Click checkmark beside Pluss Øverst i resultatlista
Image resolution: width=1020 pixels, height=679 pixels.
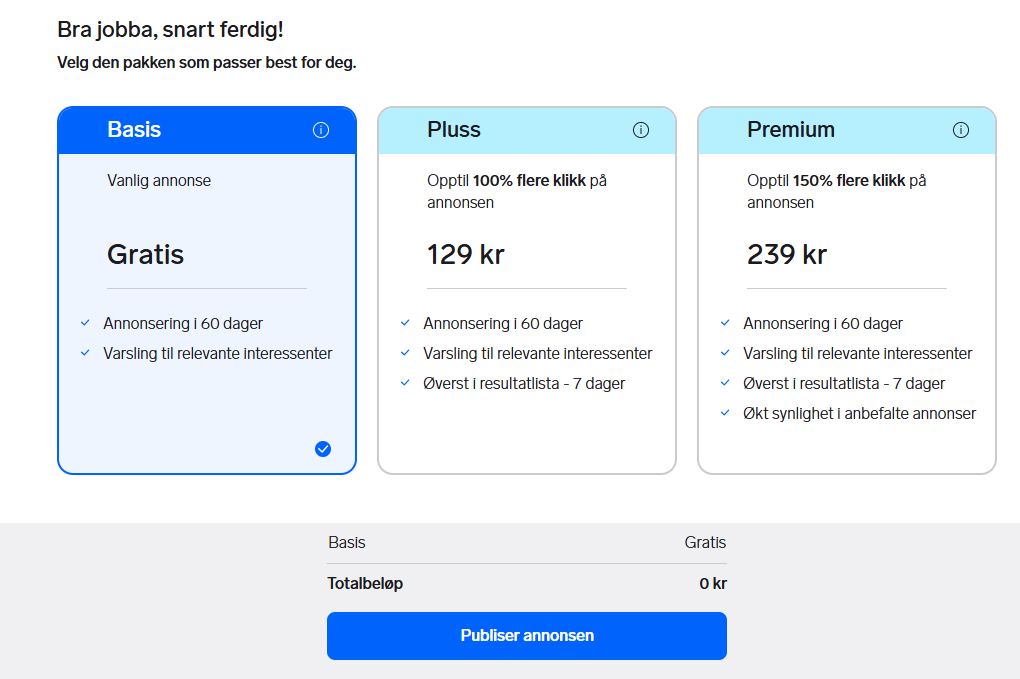[405, 383]
